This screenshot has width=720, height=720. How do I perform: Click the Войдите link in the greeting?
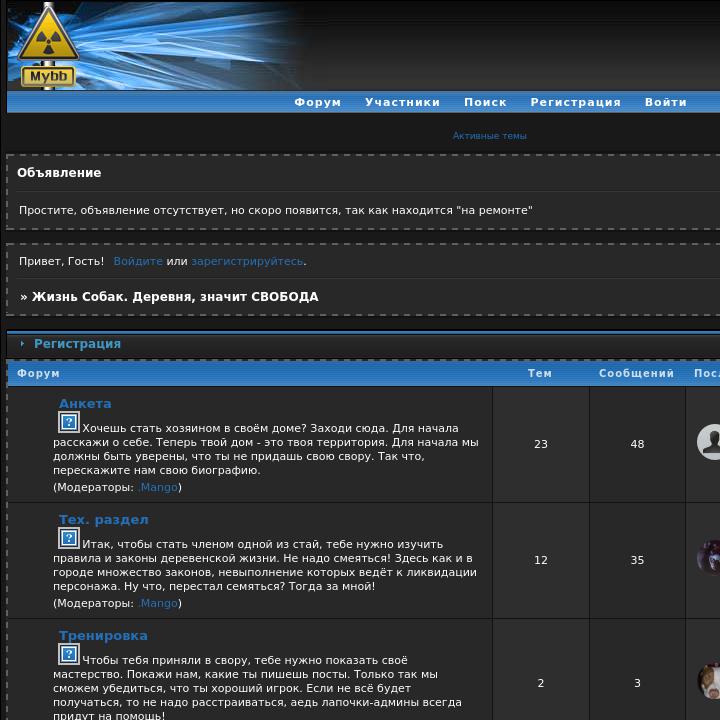pyautogui.click(x=138, y=261)
